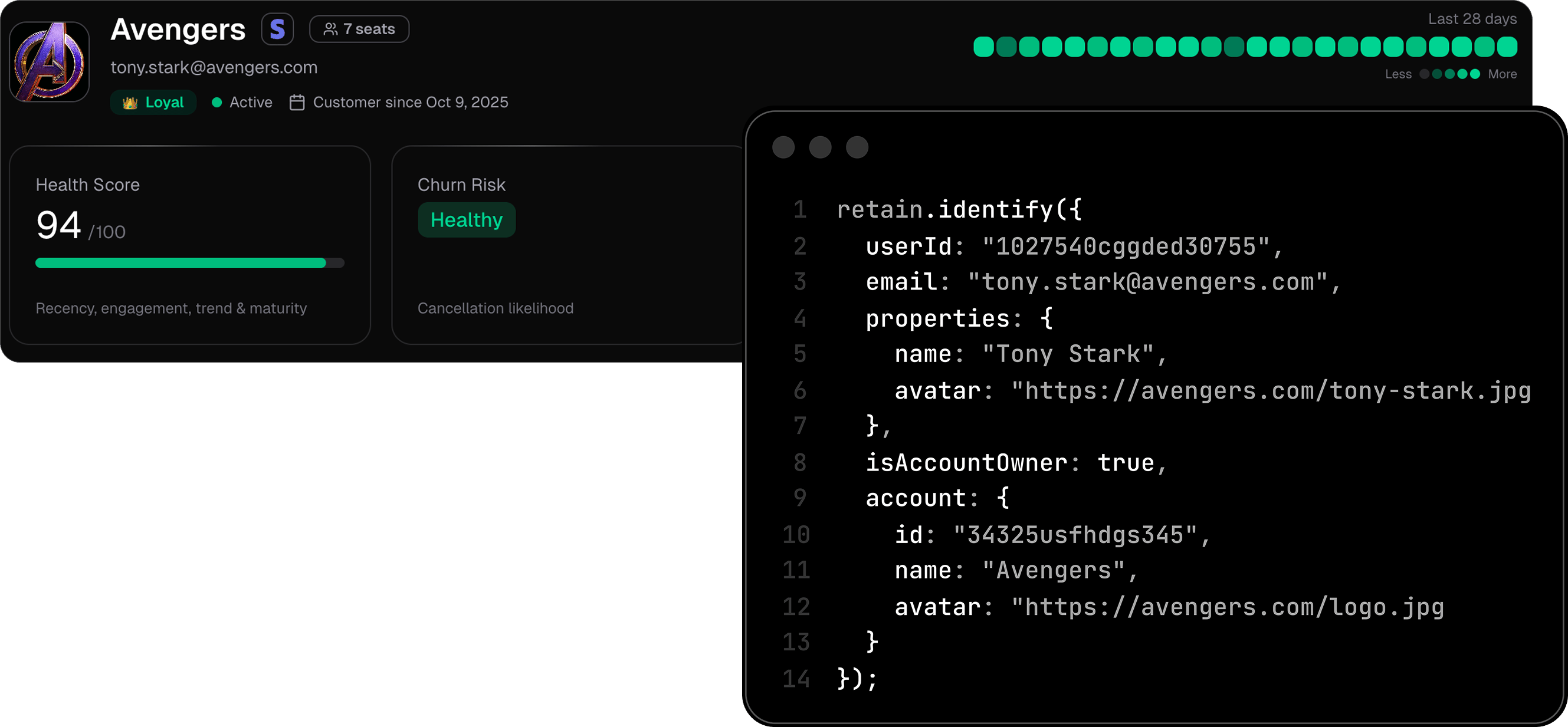
Task: Click the calendar icon near Customer since
Action: pyautogui.click(x=297, y=102)
